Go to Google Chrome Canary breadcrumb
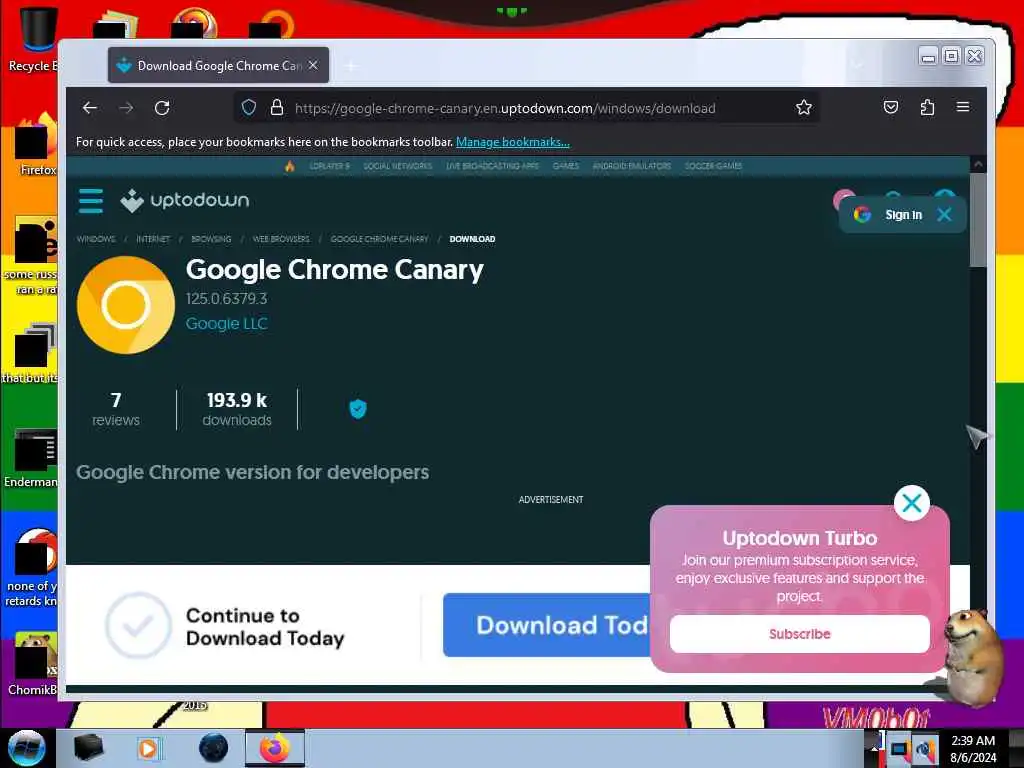 [x=379, y=239]
